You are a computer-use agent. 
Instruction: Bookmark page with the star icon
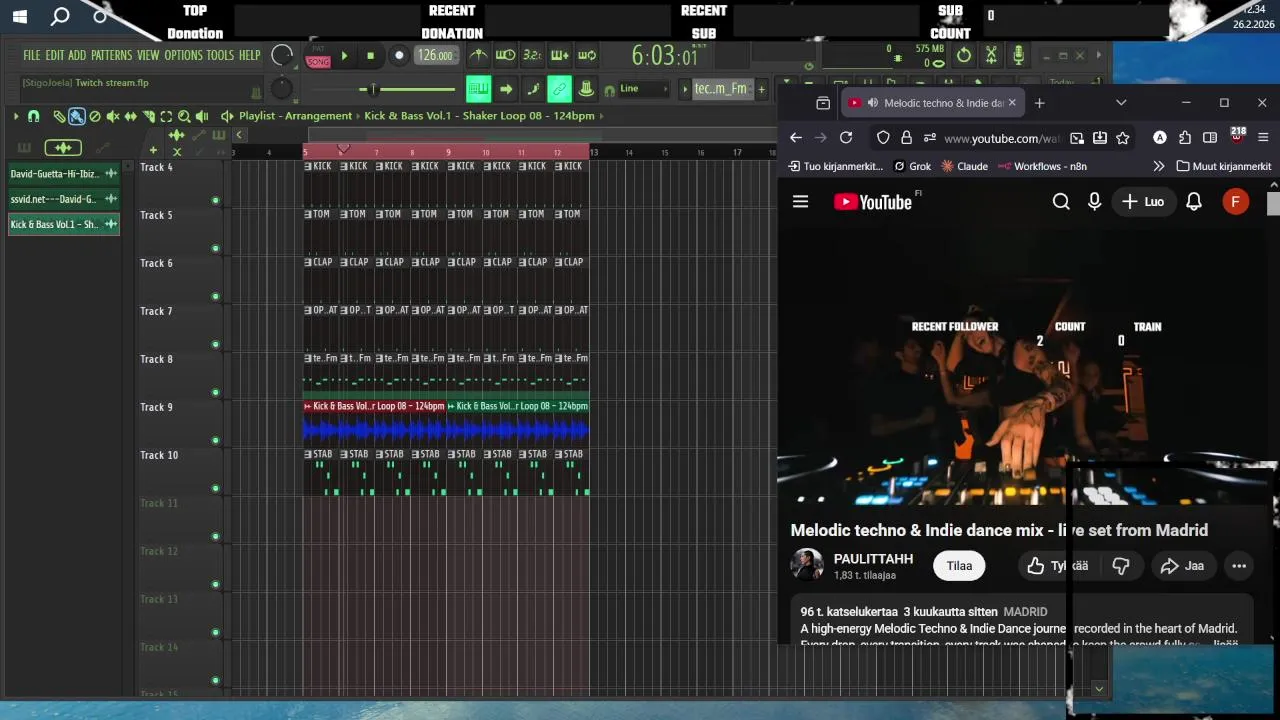(1123, 138)
